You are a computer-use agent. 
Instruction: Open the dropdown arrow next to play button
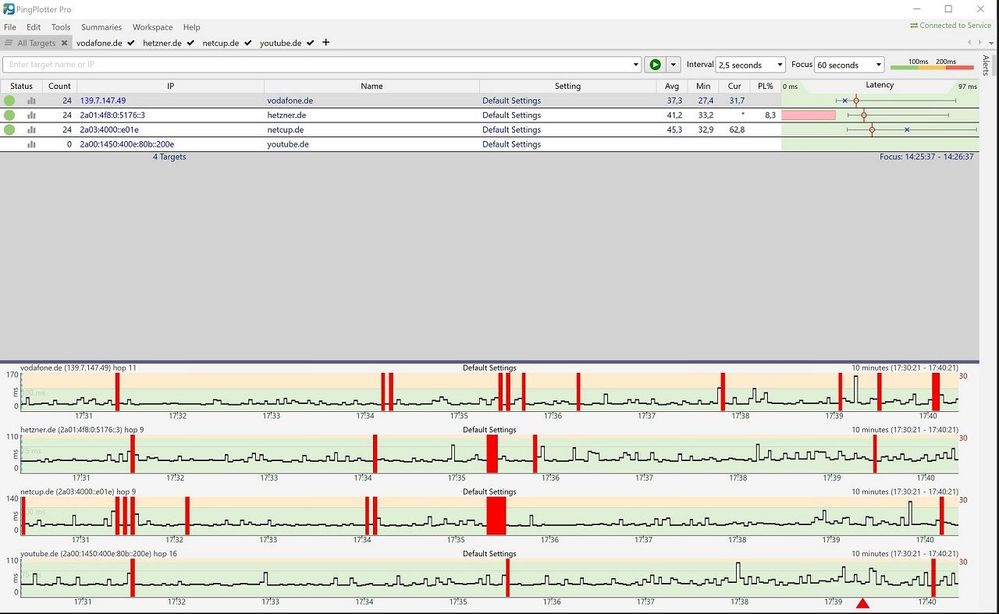tap(673, 64)
